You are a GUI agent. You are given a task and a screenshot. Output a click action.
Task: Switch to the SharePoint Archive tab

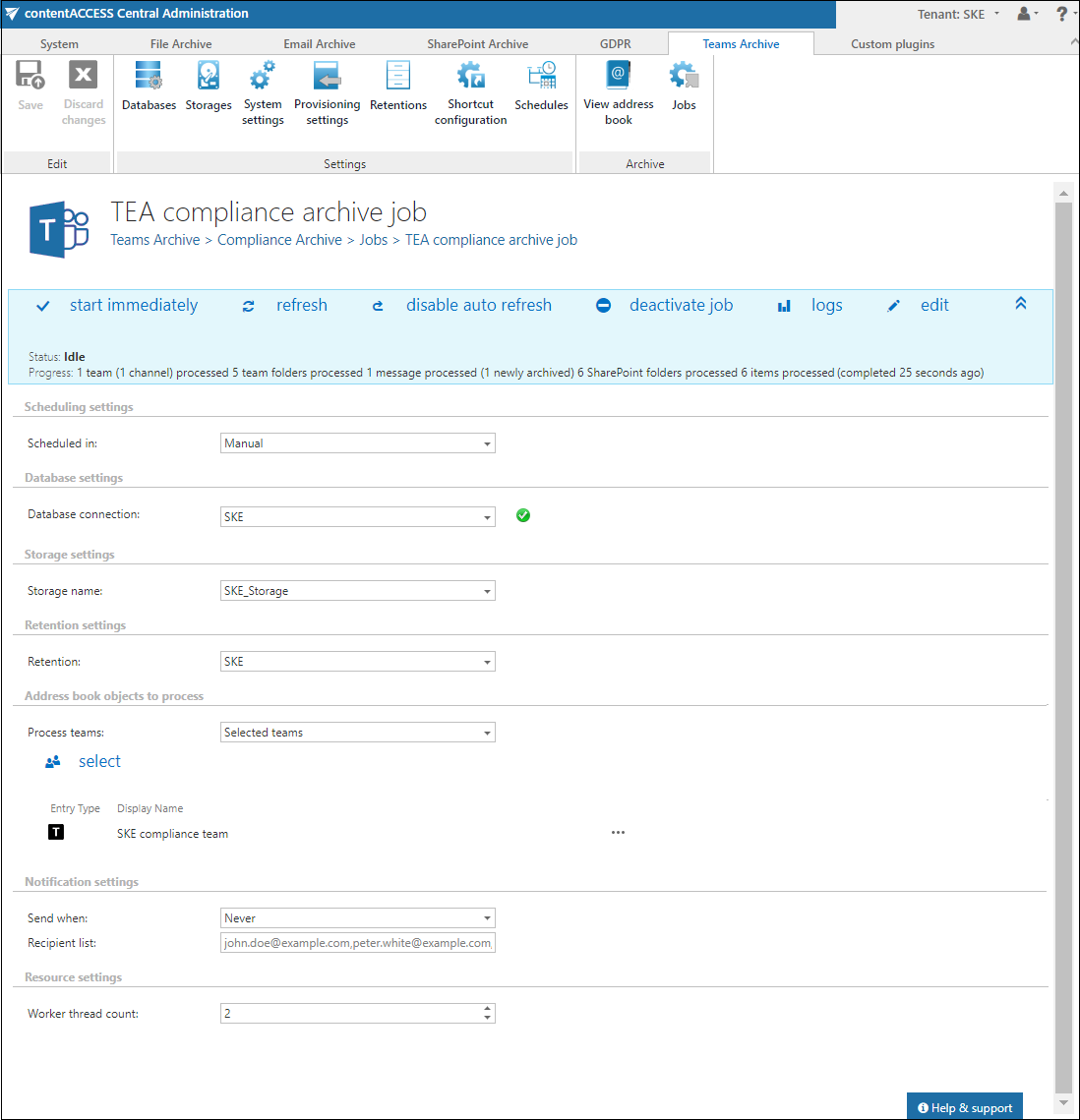pos(477,44)
